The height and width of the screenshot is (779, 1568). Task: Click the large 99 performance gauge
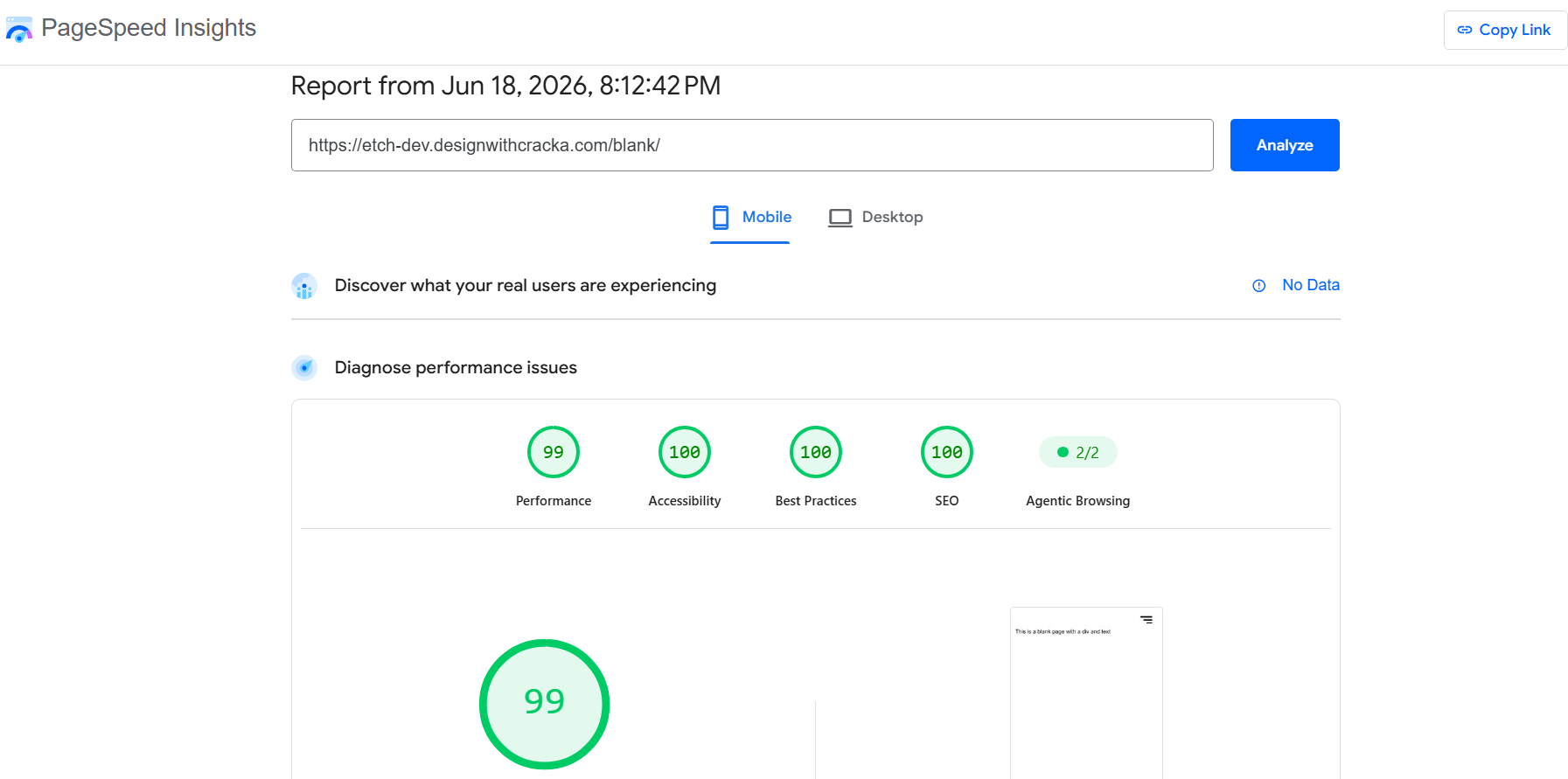click(544, 704)
